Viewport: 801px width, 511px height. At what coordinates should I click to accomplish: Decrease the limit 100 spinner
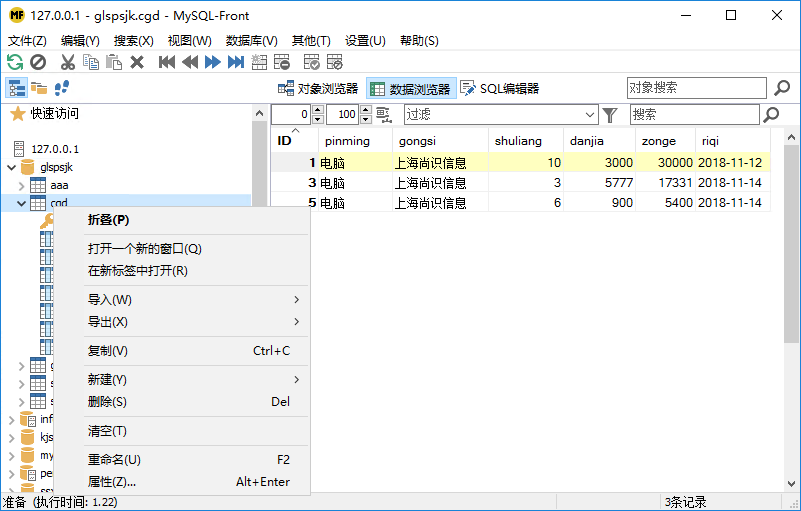366,120
